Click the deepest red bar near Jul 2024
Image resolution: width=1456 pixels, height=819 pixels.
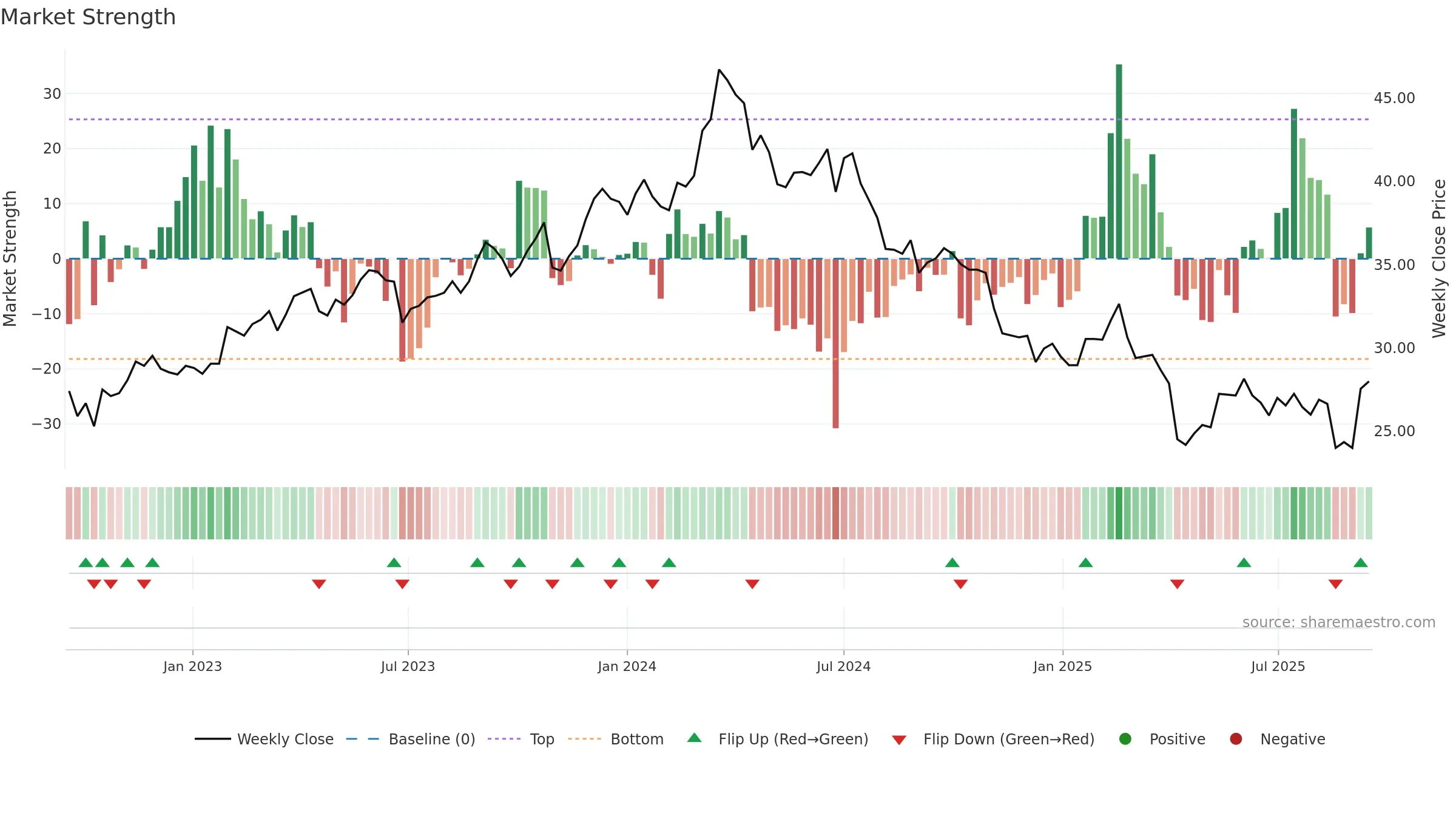[x=835, y=343]
